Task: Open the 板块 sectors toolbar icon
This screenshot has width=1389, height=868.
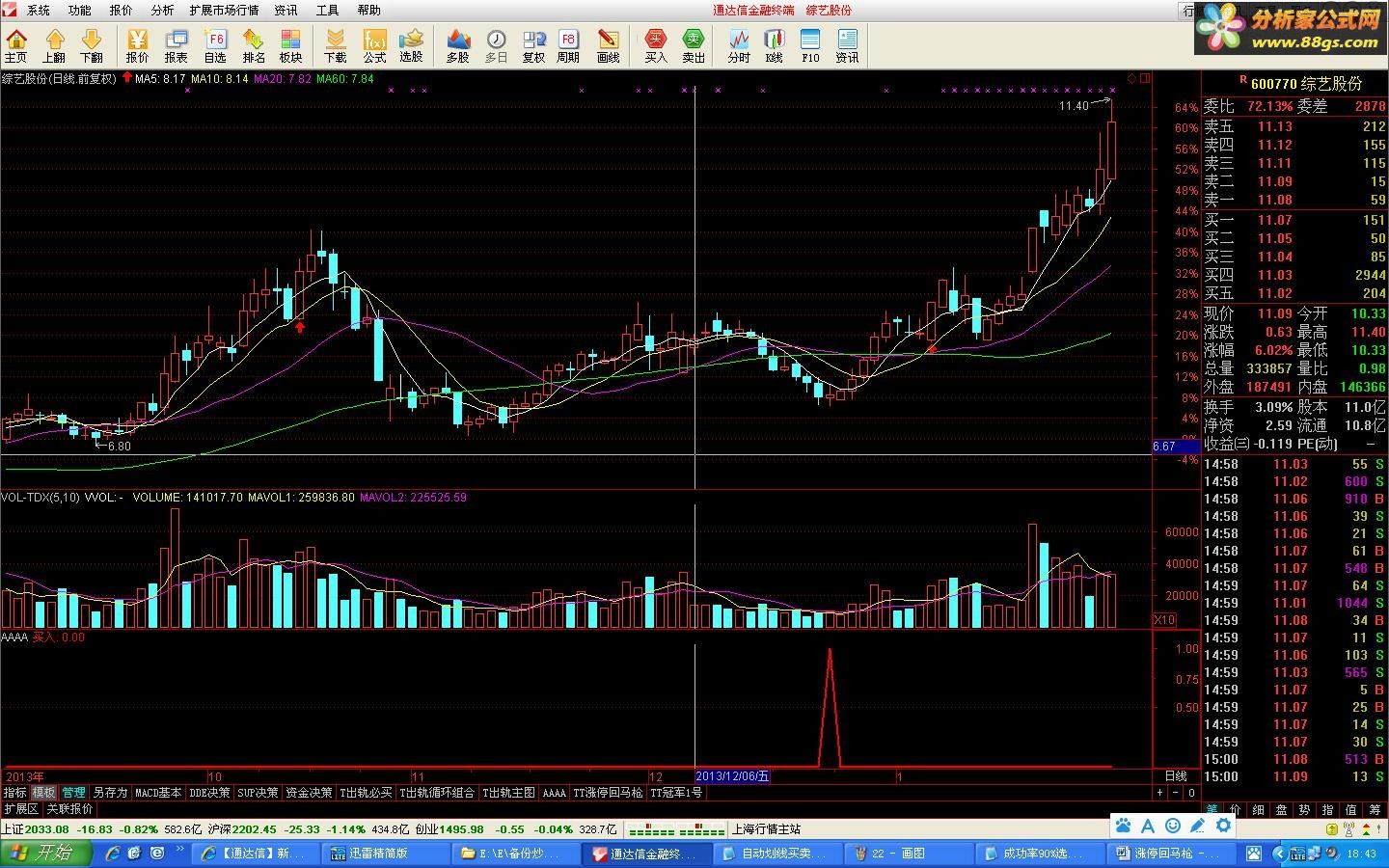Action: click(x=291, y=45)
